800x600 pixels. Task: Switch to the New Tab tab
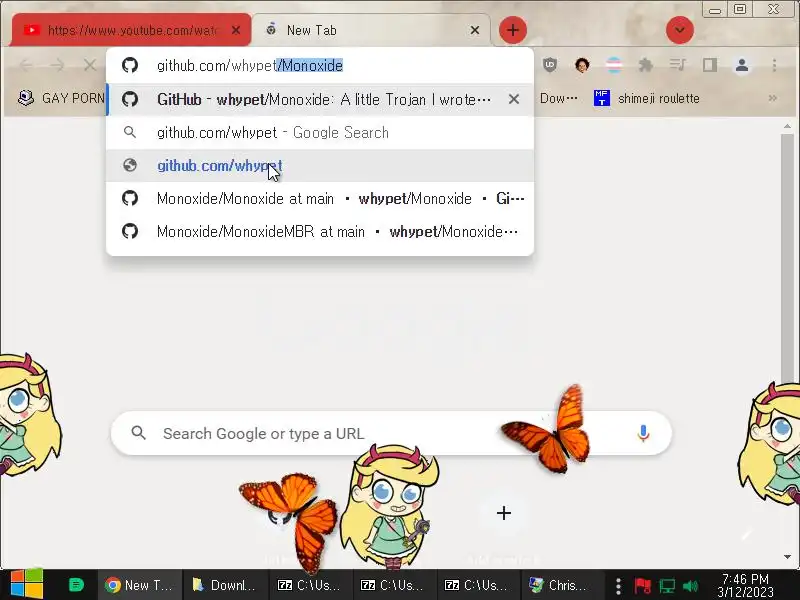click(371, 30)
